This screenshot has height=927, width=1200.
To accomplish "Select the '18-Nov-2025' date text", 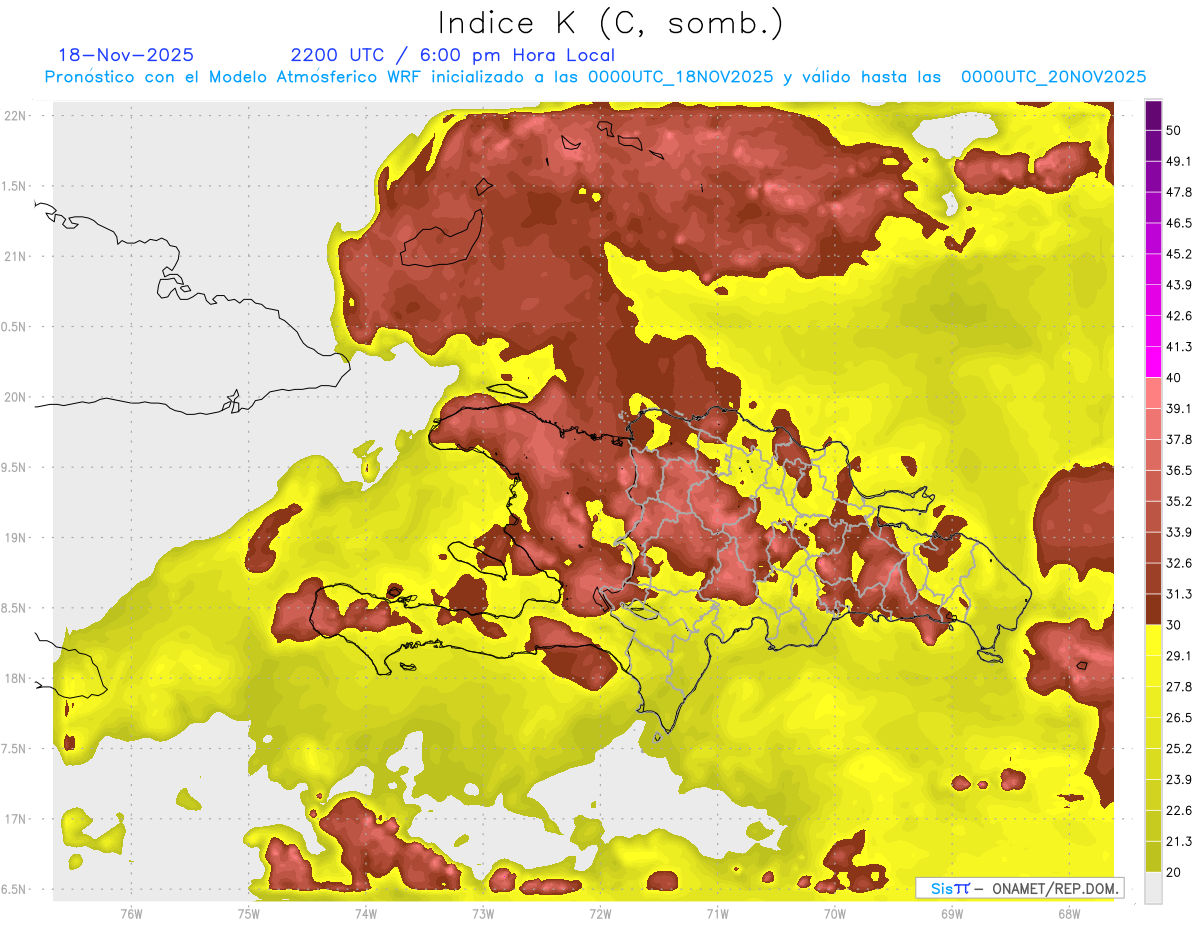I will pyautogui.click(x=126, y=55).
